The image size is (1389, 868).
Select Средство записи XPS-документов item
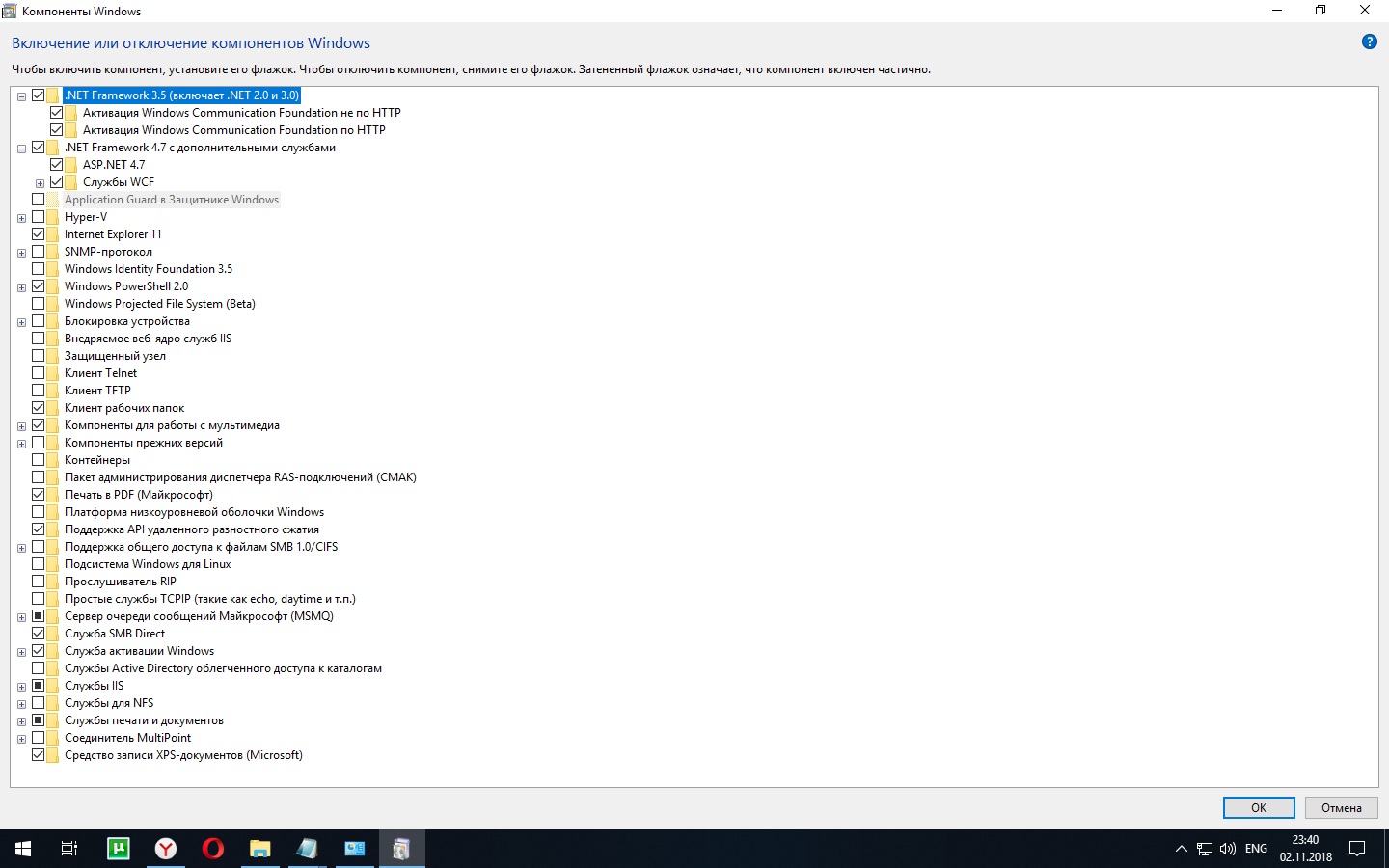[184, 755]
